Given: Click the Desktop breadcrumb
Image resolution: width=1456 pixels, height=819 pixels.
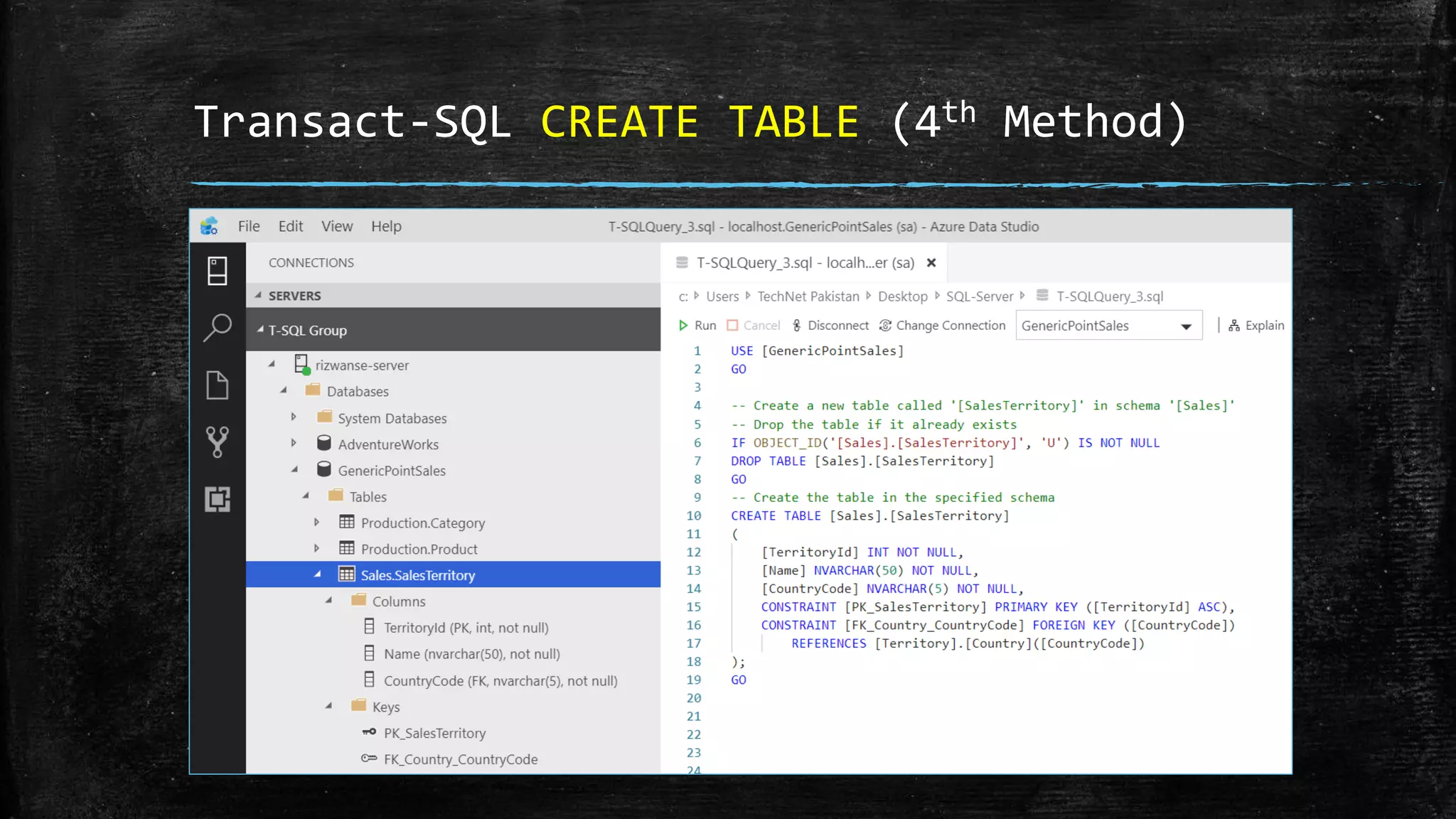Looking at the screenshot, I should 903,296.
